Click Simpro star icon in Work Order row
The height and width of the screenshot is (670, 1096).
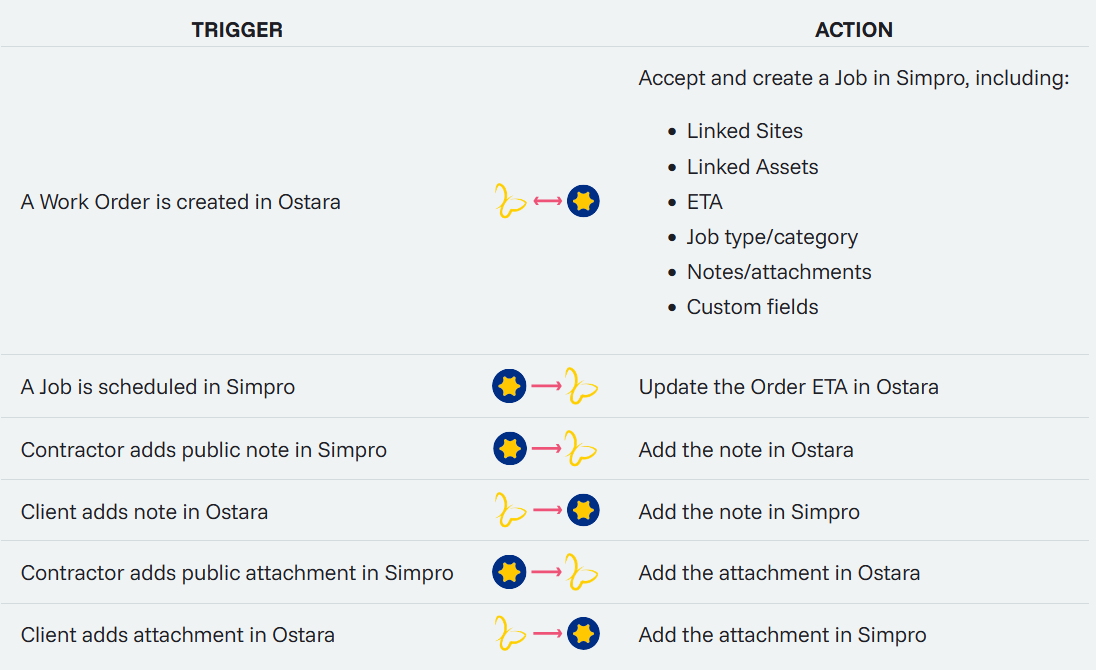point(583,201)
